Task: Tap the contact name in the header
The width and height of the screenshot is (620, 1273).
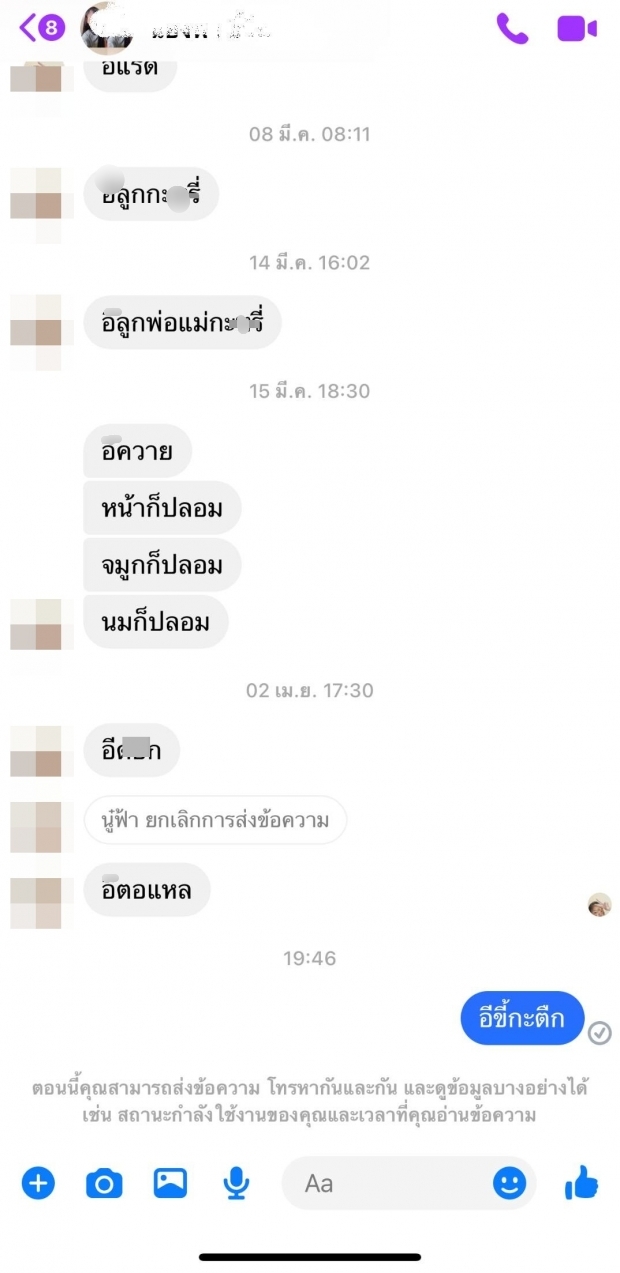Action: pos(210,29)
